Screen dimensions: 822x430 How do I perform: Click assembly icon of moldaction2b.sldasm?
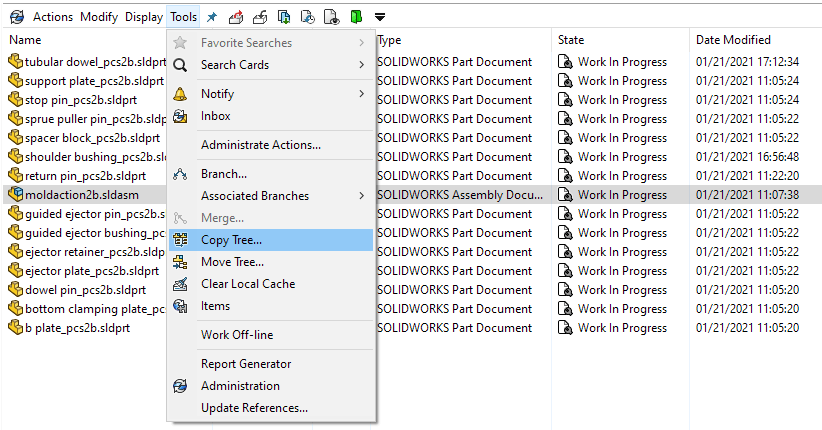pos(16,195)
